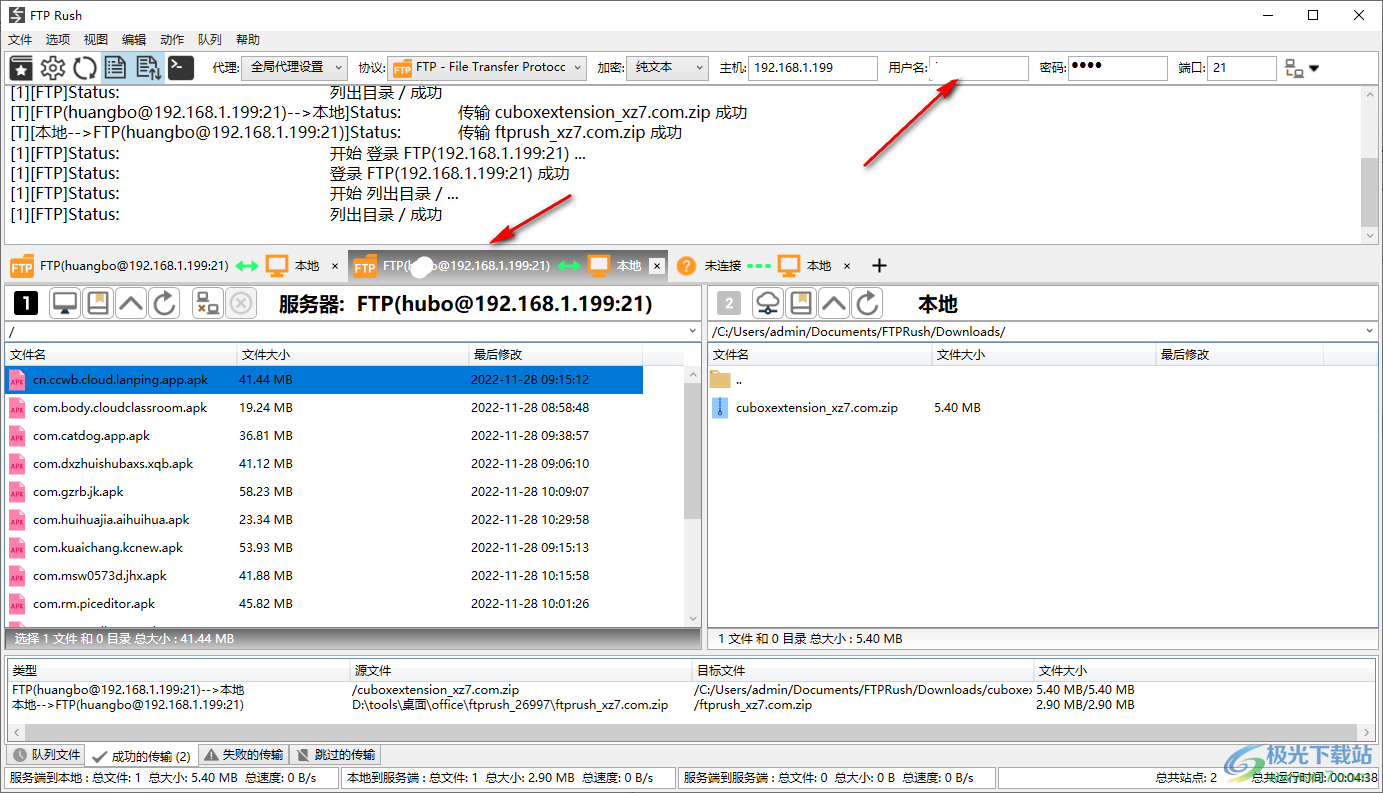
Task: Open the bookmarks star icon in top toolbar
Action: pyautogui.click(x=21, y=68)
